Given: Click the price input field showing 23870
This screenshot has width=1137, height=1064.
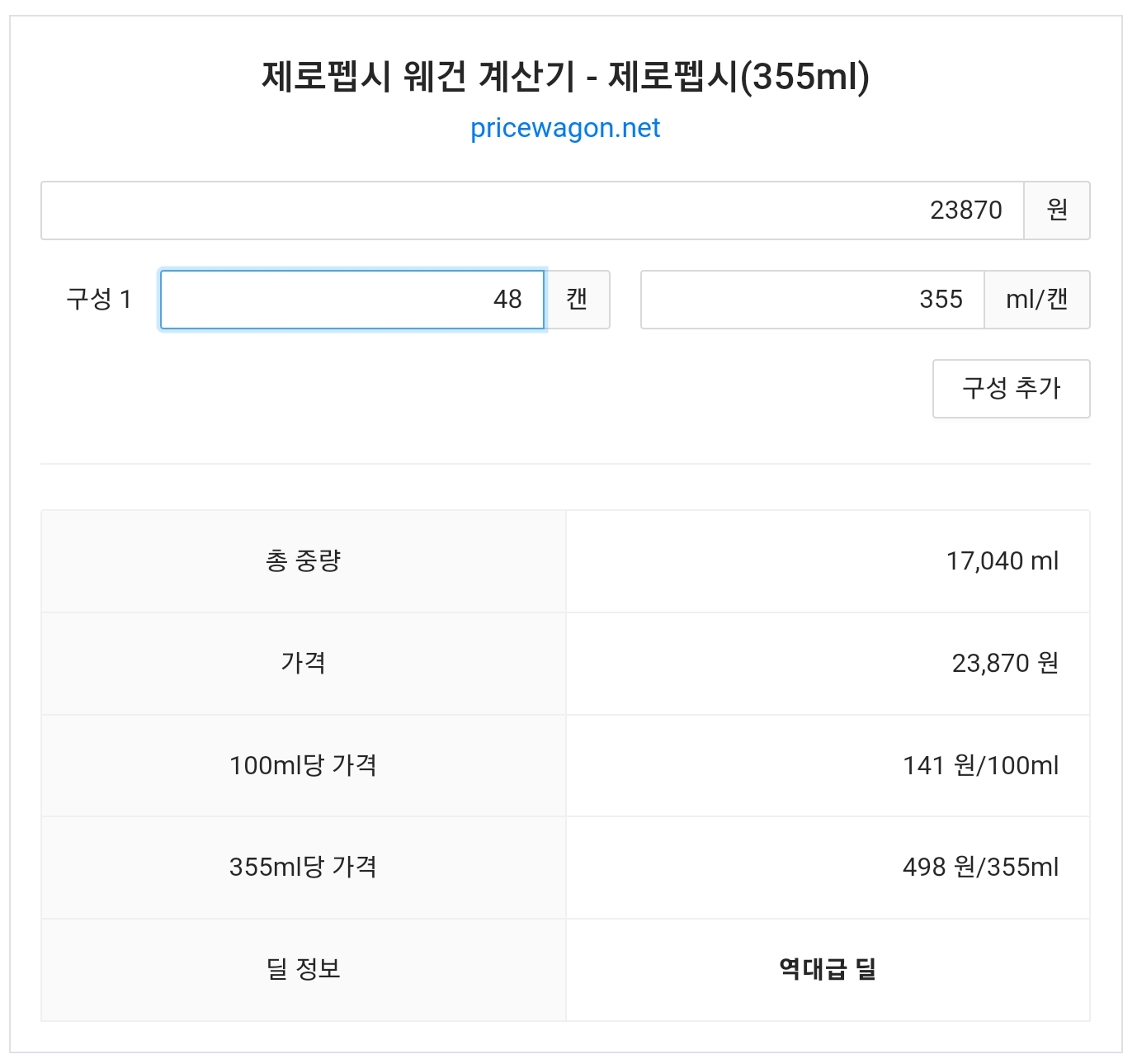Looking at the screenshot, I should (x=532, y=210).
